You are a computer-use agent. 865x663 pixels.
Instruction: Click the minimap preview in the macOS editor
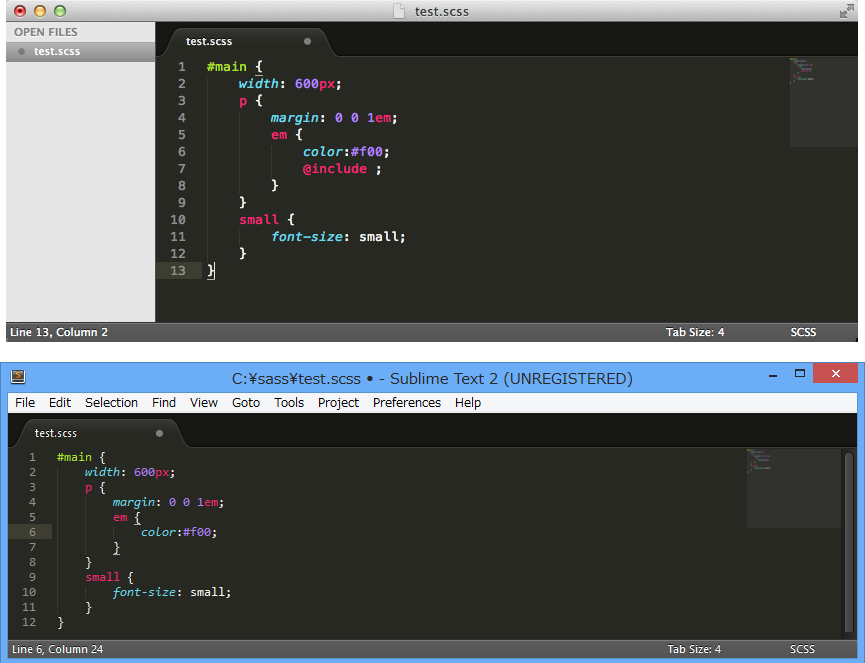(x=822, y=102)
